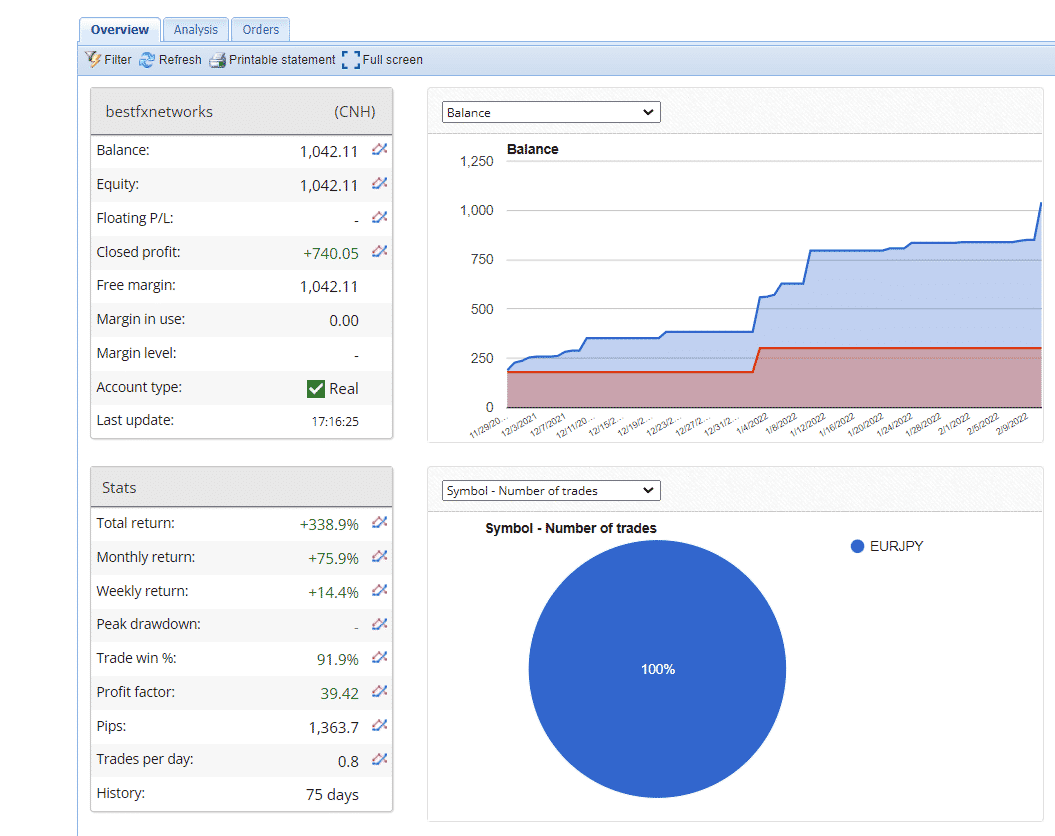Image resolution: width=1055 pixels, height=836 pixels.
Task: Open the Symbol - Number of trades dropdown
Action: 550,490
